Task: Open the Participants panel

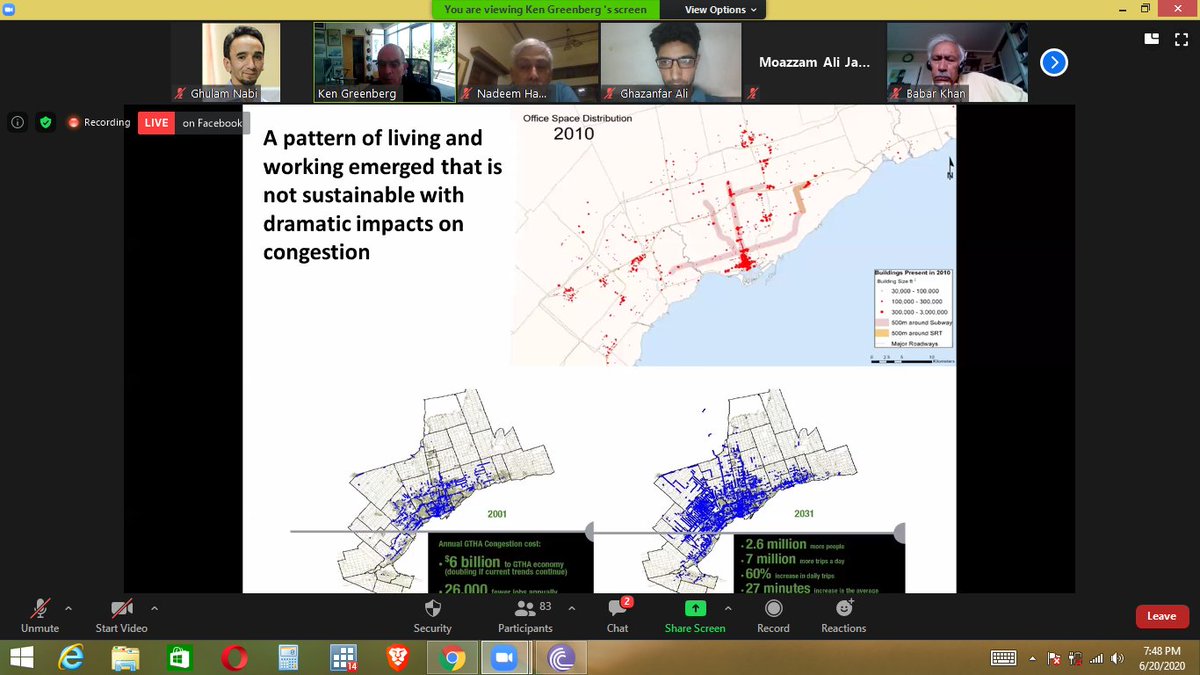Action: click(525, 615)
